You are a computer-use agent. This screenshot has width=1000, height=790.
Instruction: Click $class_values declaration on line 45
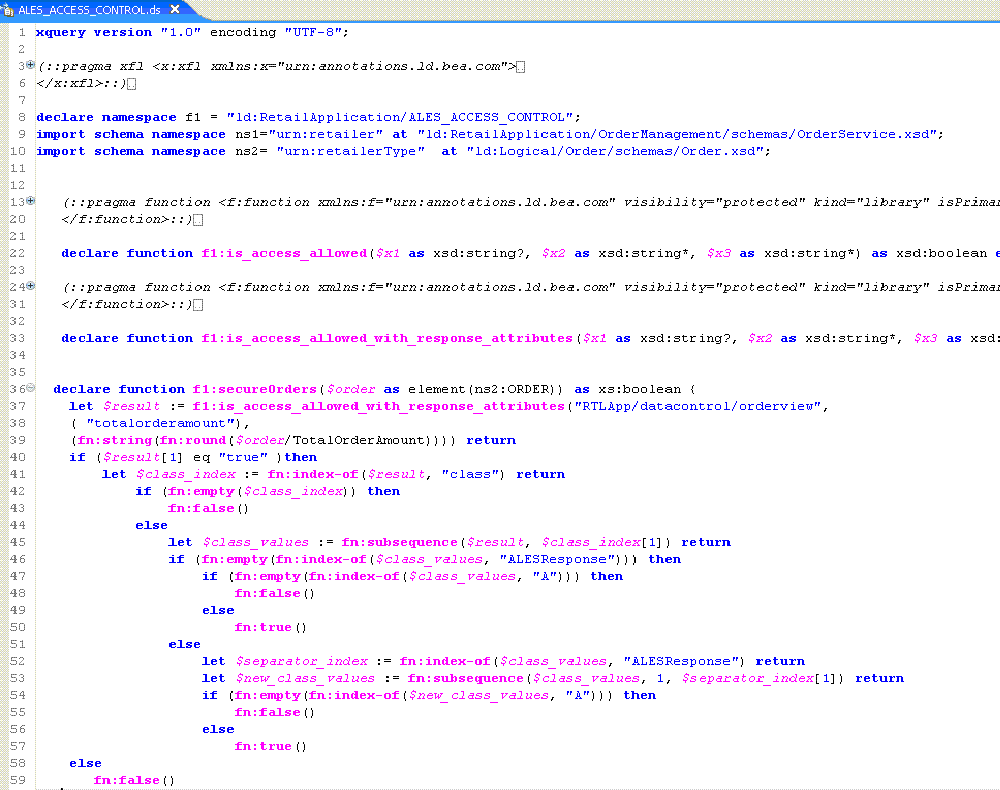coord(256,543)
